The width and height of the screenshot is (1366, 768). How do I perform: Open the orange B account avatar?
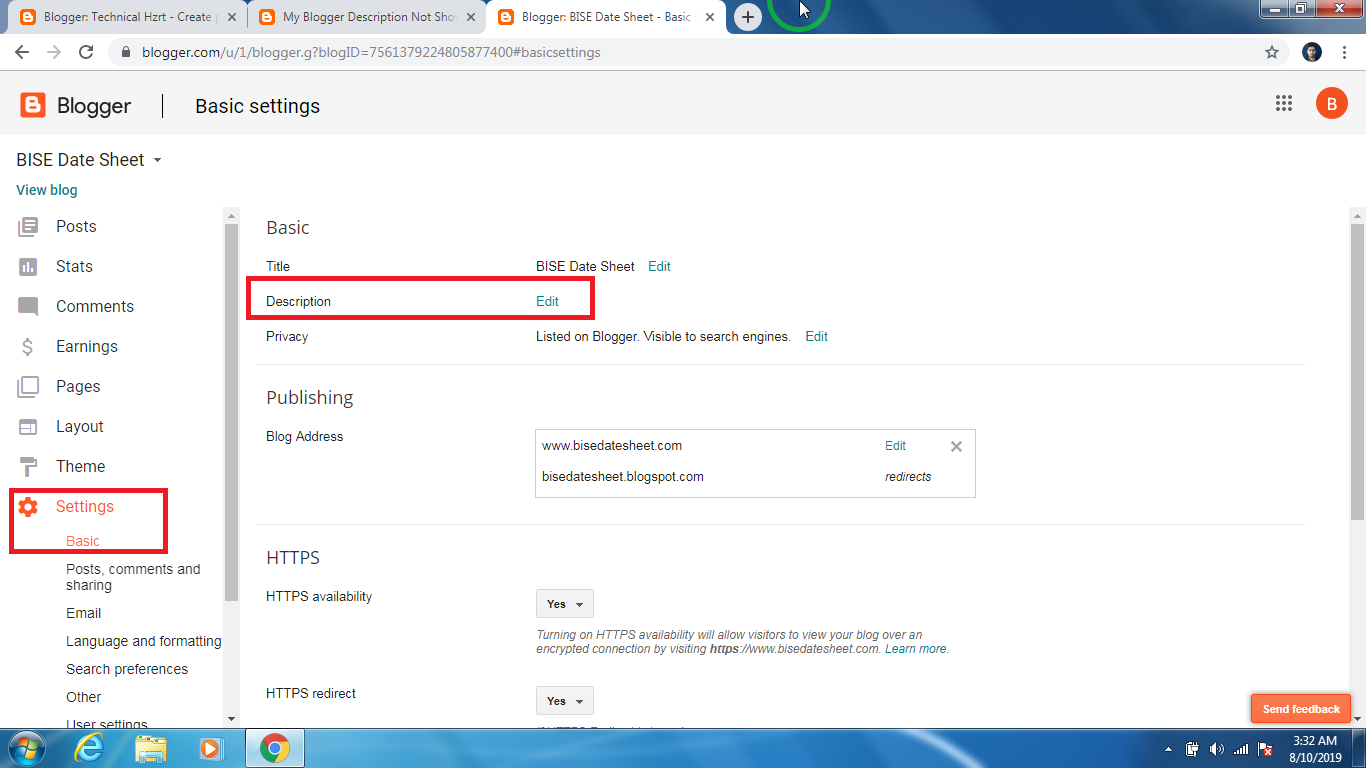(x=1331, y=103)
